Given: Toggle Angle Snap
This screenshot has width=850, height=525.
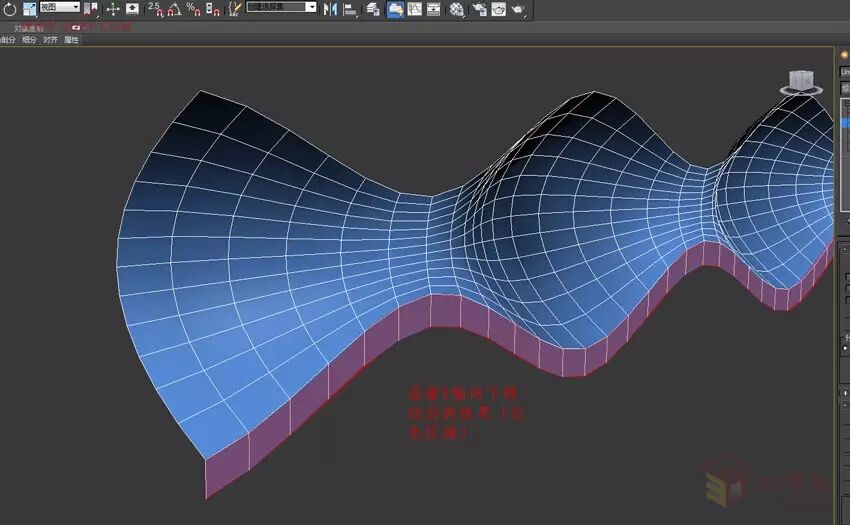Looking at the screenshot, I should [x=174, y=9].
